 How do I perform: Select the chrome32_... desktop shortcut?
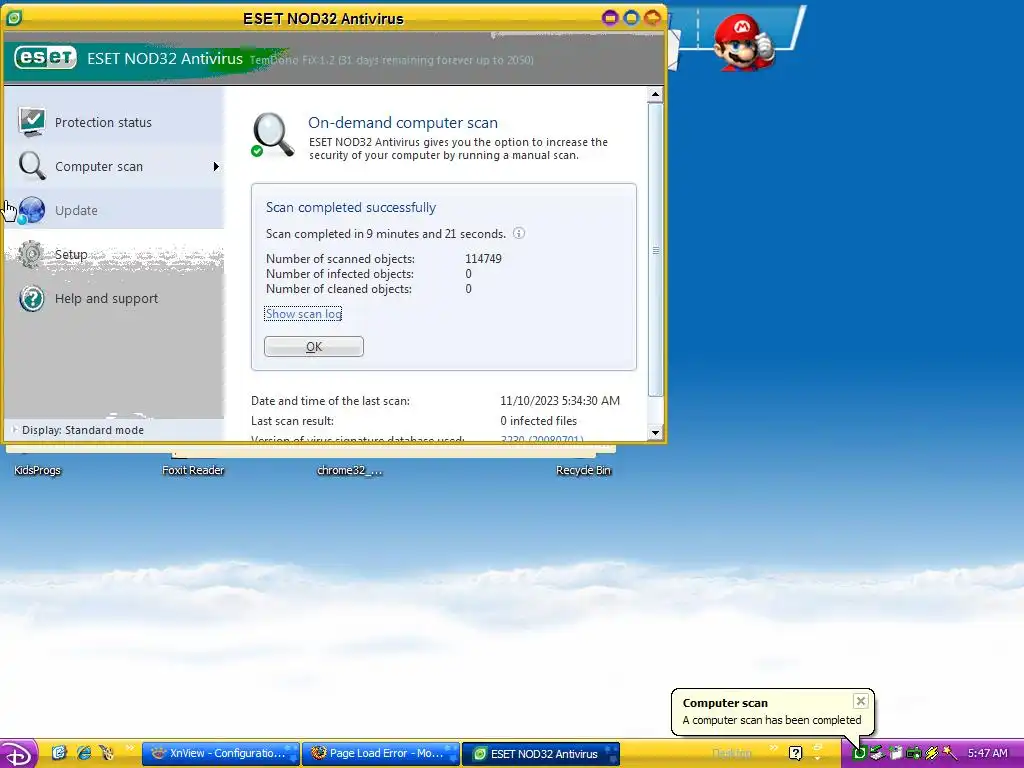(x=349, y=470)
